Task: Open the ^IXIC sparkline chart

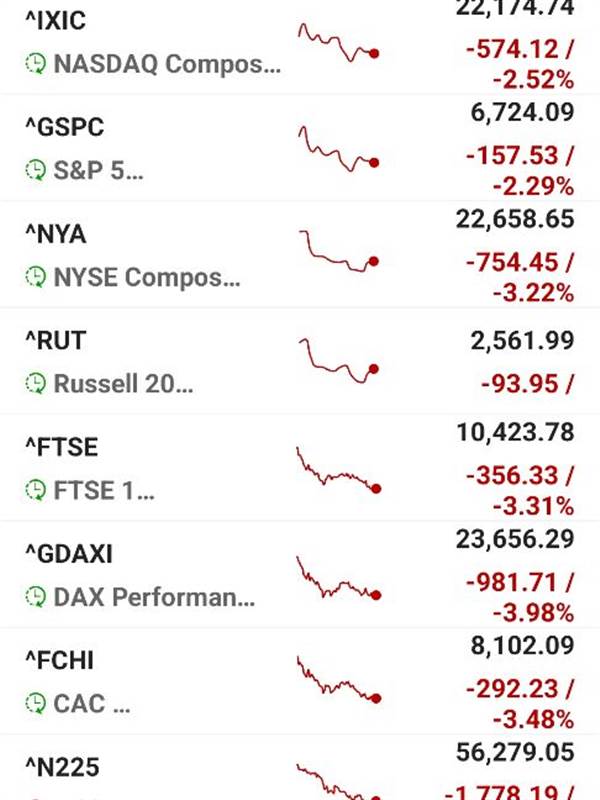Action: 339,42
